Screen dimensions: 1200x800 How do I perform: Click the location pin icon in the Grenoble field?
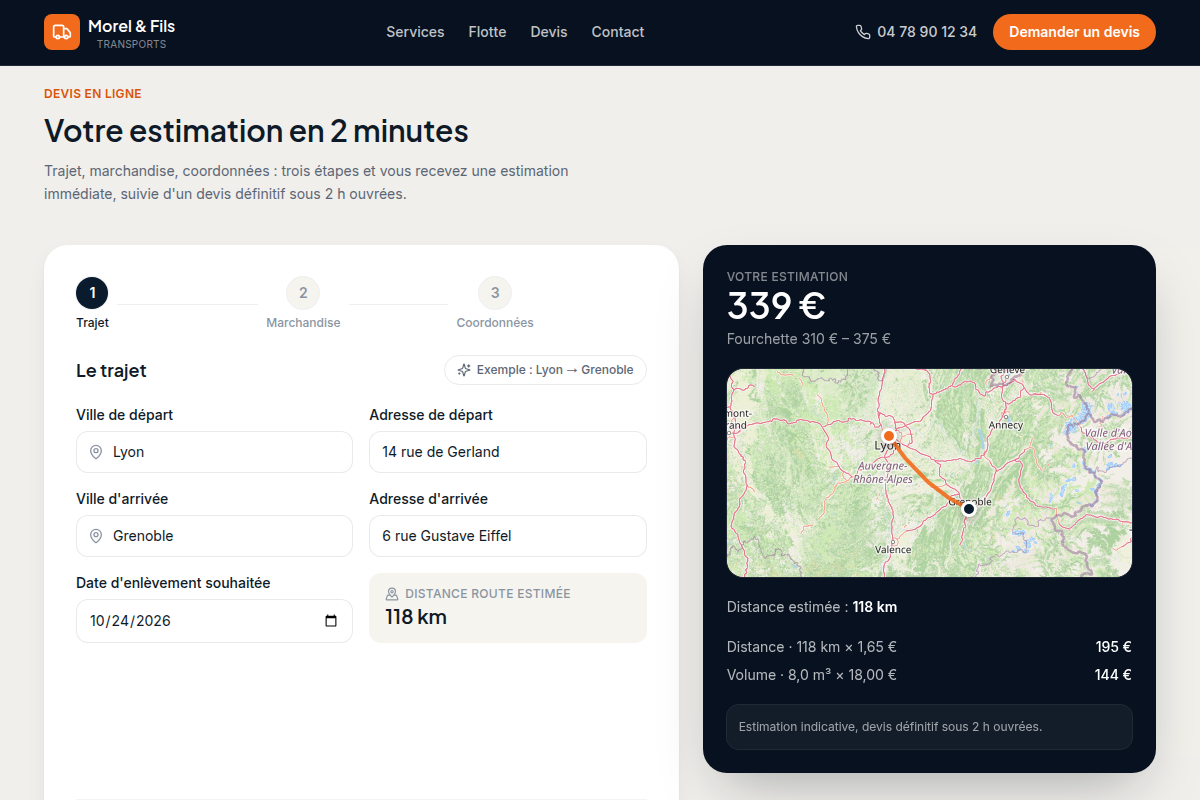[96, 536]
